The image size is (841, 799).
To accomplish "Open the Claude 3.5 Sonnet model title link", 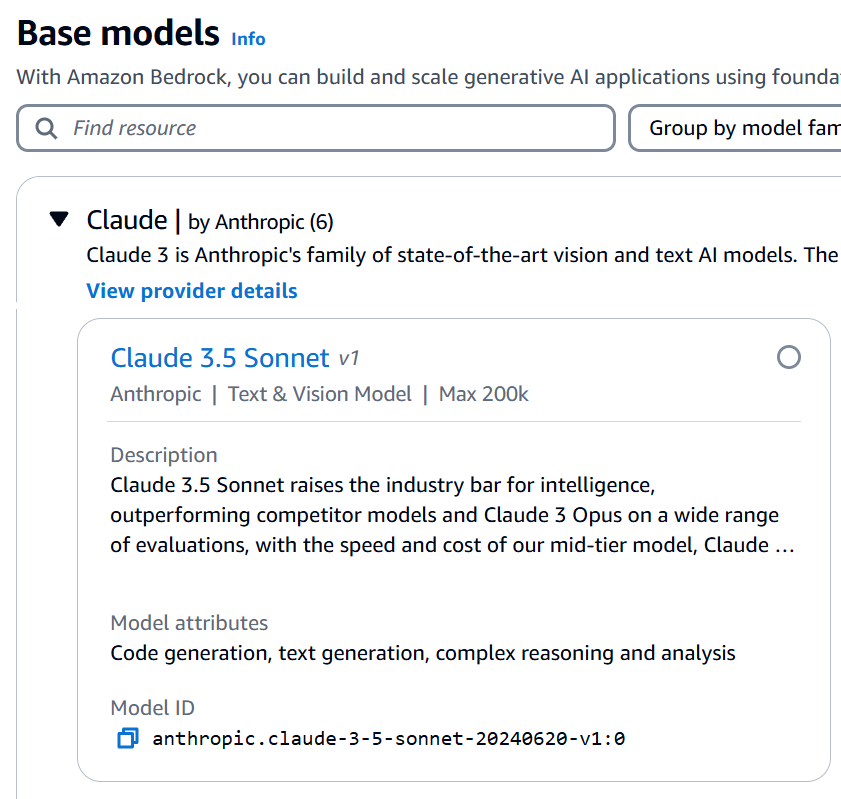I will pos(220,357).
